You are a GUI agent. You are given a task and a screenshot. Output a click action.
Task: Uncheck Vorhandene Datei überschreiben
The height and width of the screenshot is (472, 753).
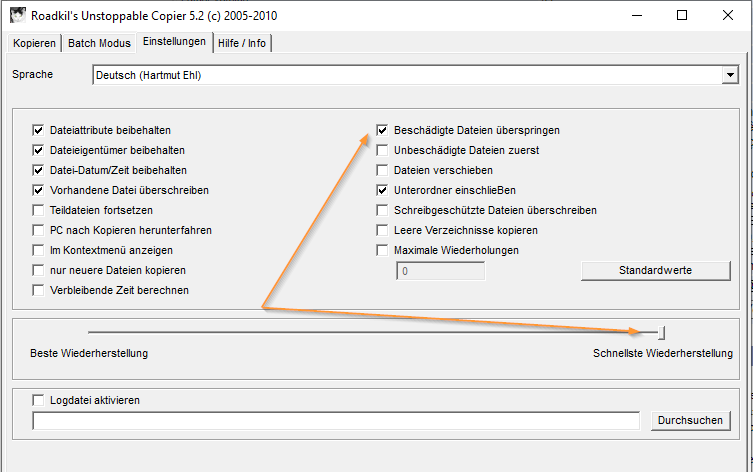coord(38,190)
